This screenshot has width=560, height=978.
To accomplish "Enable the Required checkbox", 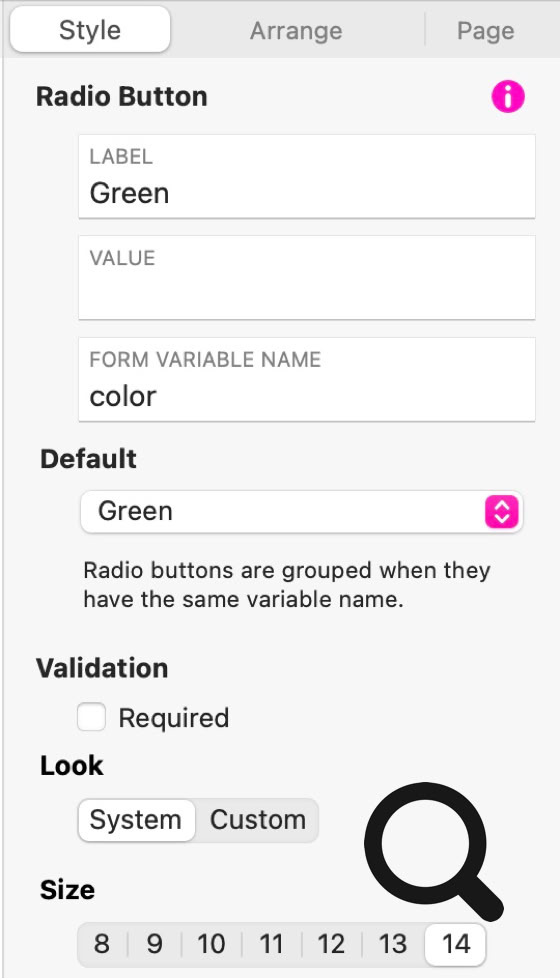I will [91, 717].
